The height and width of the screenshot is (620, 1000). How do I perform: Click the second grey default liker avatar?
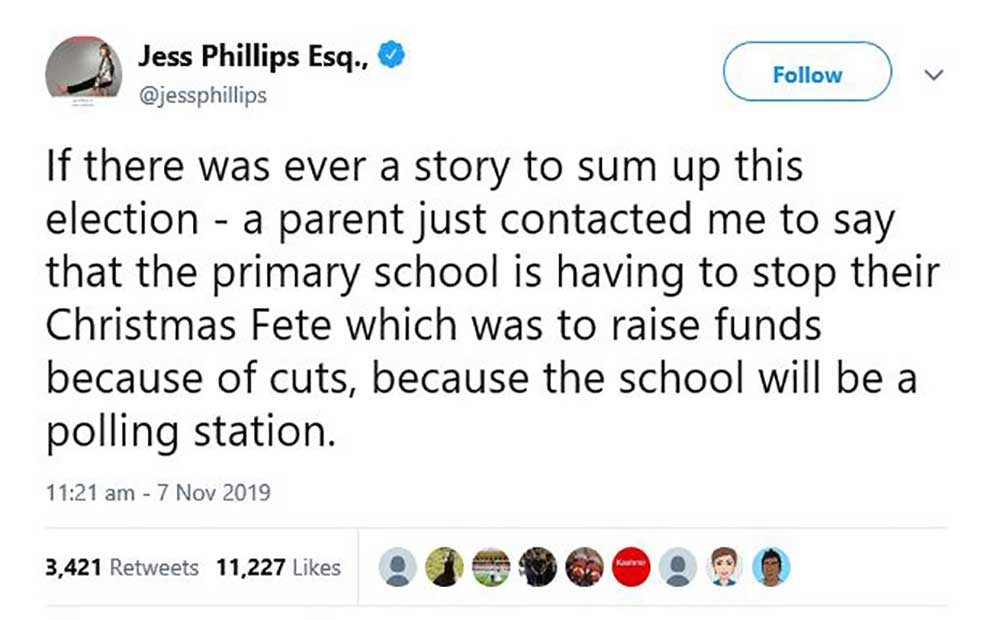[678, 567]
